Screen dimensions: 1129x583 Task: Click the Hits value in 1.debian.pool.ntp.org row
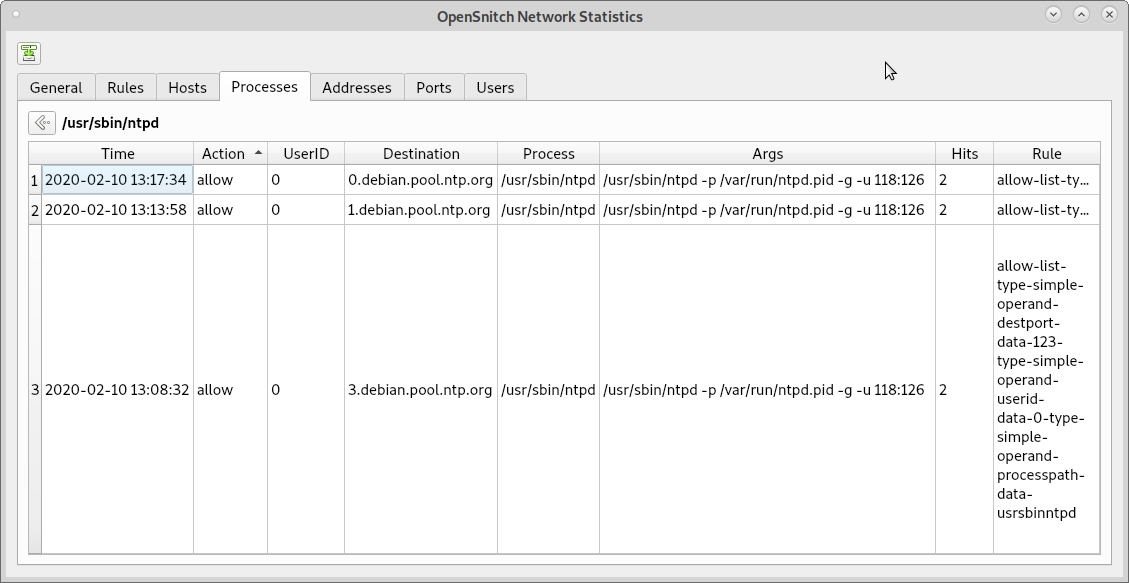(x=965, y=209)
